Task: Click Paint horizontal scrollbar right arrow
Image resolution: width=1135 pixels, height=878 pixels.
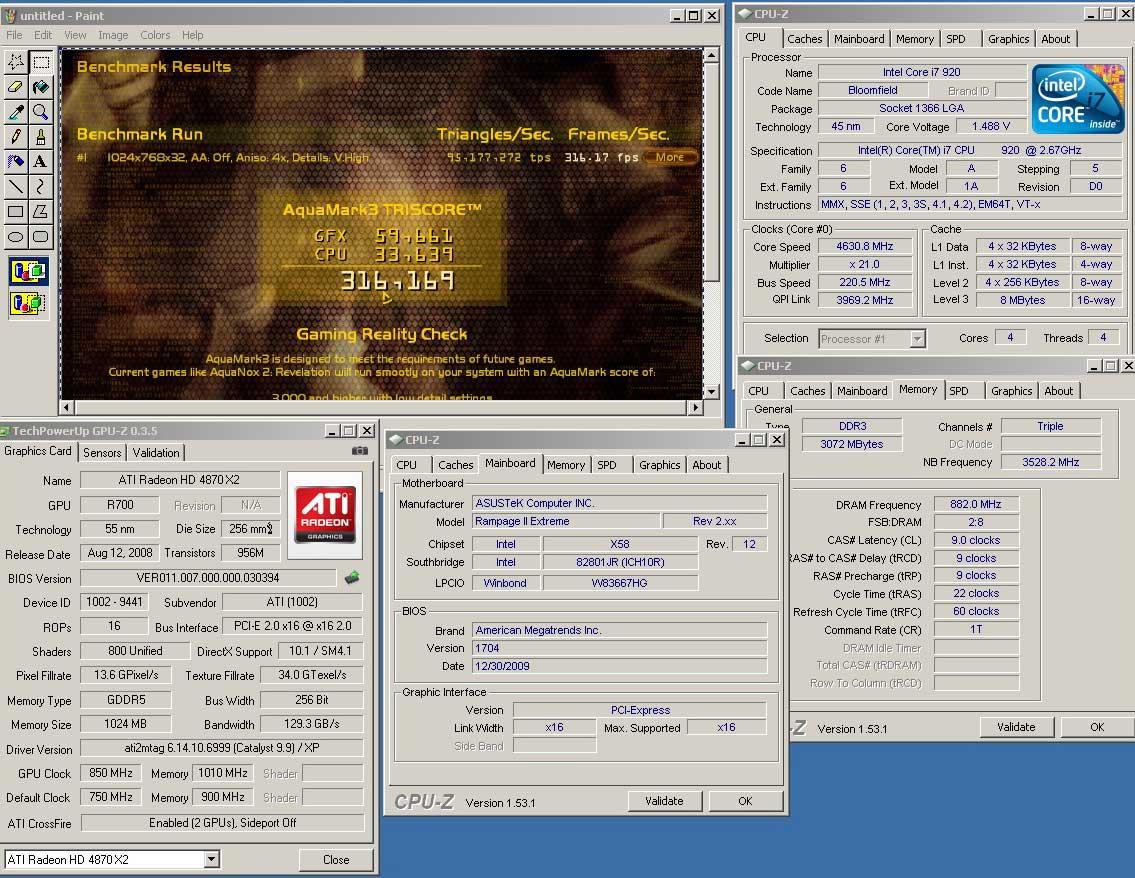Action: click(x=696, y=408)
